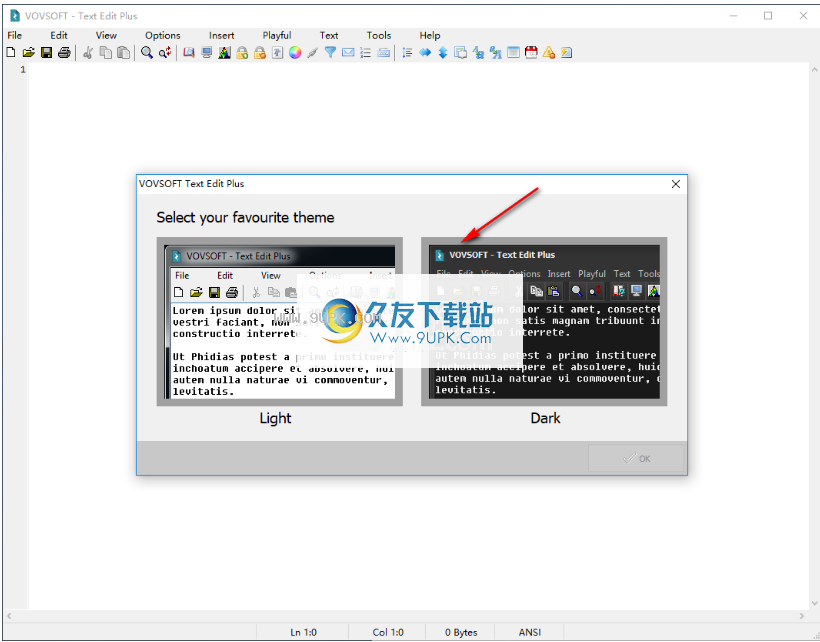Click the overlapping windows icon
This screenshot has height=642, width=820.
tap(461, 52)
